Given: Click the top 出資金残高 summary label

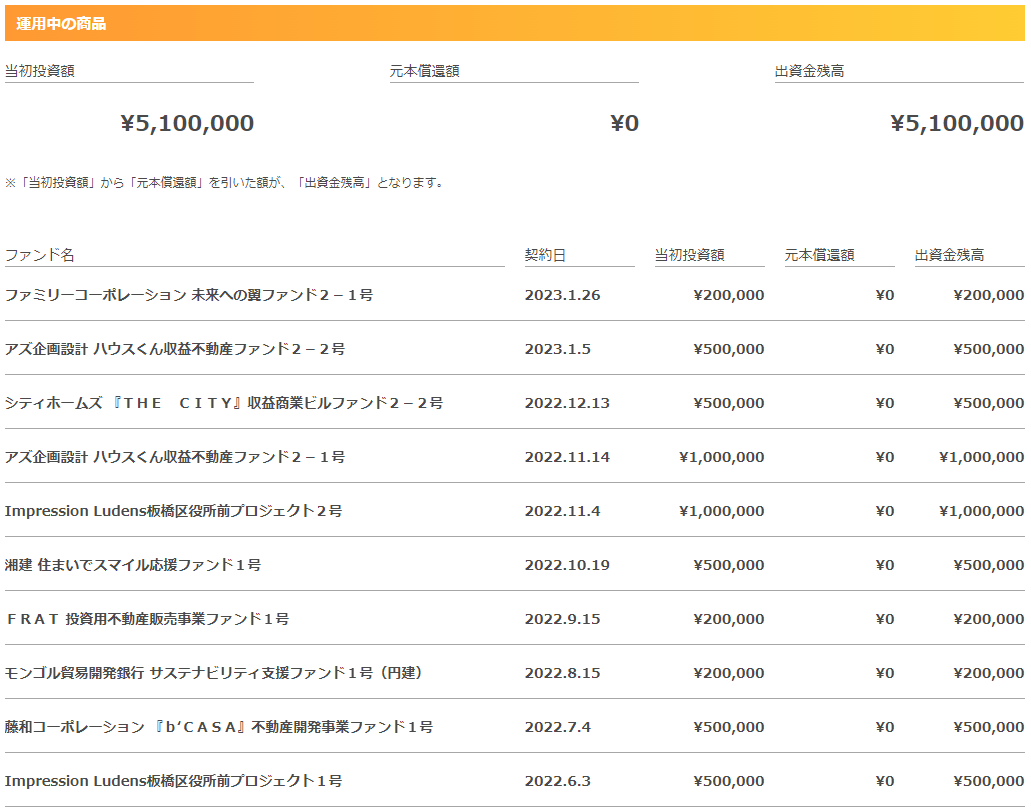Looking at the screenshot, I should pos(809,71).
